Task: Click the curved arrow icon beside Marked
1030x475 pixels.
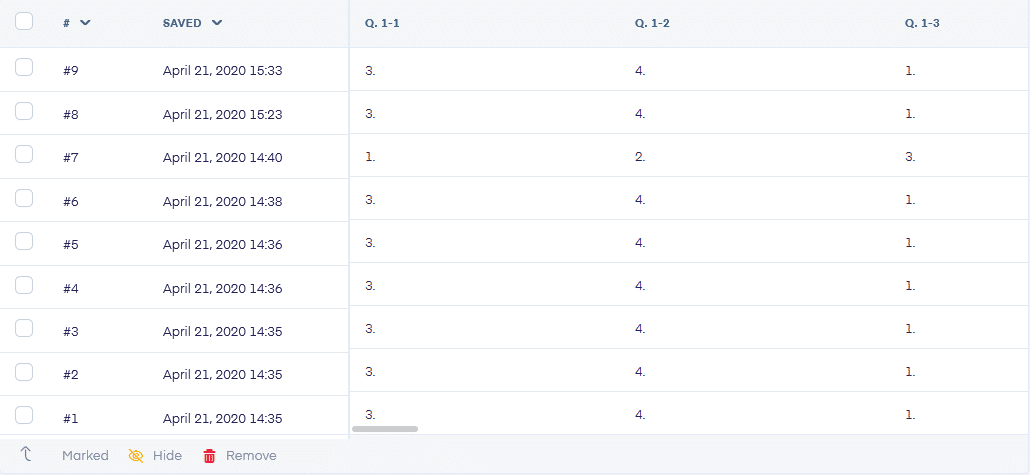Action: (x=26, y=454)
